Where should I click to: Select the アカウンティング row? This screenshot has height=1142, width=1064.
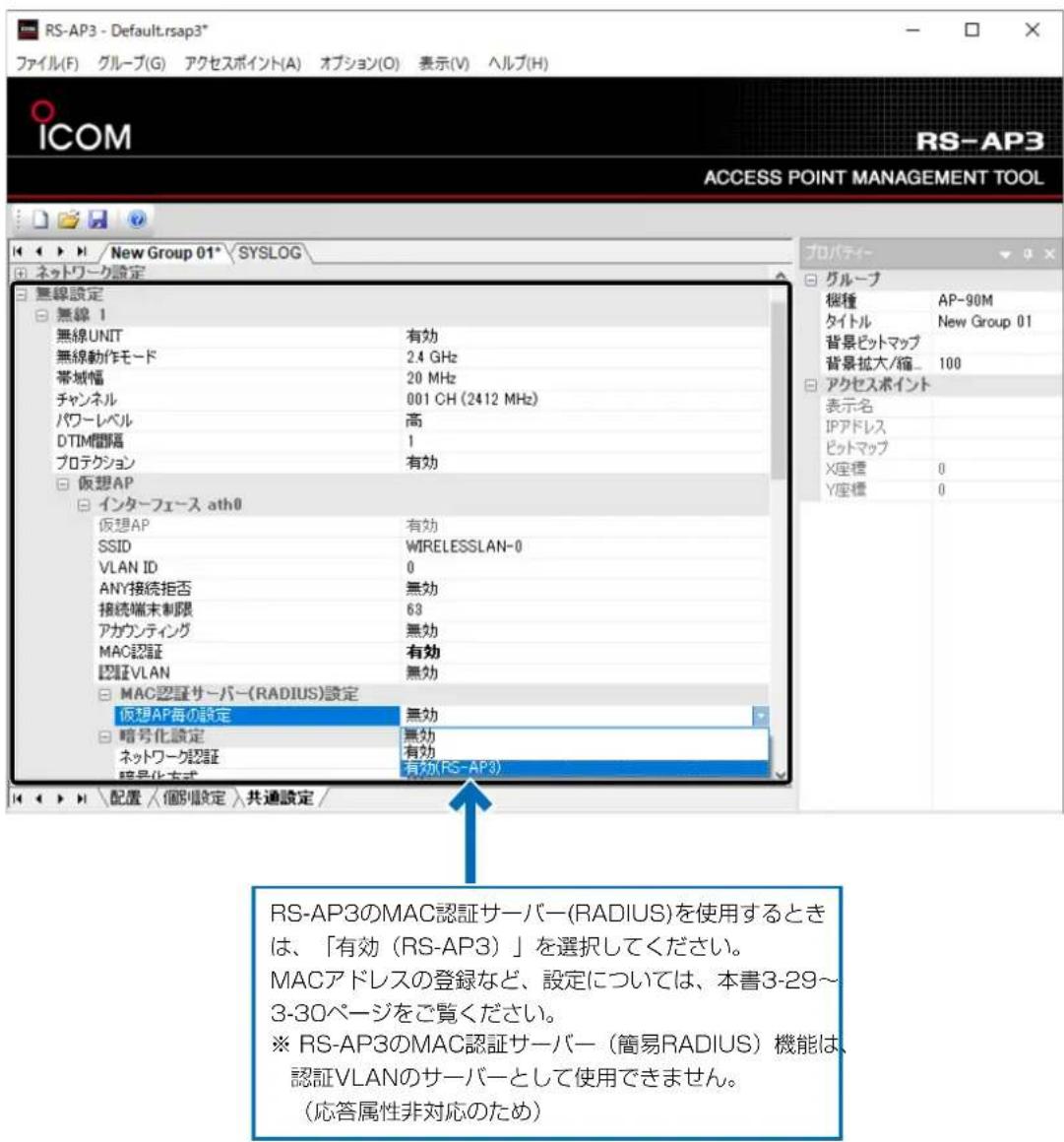coord(433,631)
